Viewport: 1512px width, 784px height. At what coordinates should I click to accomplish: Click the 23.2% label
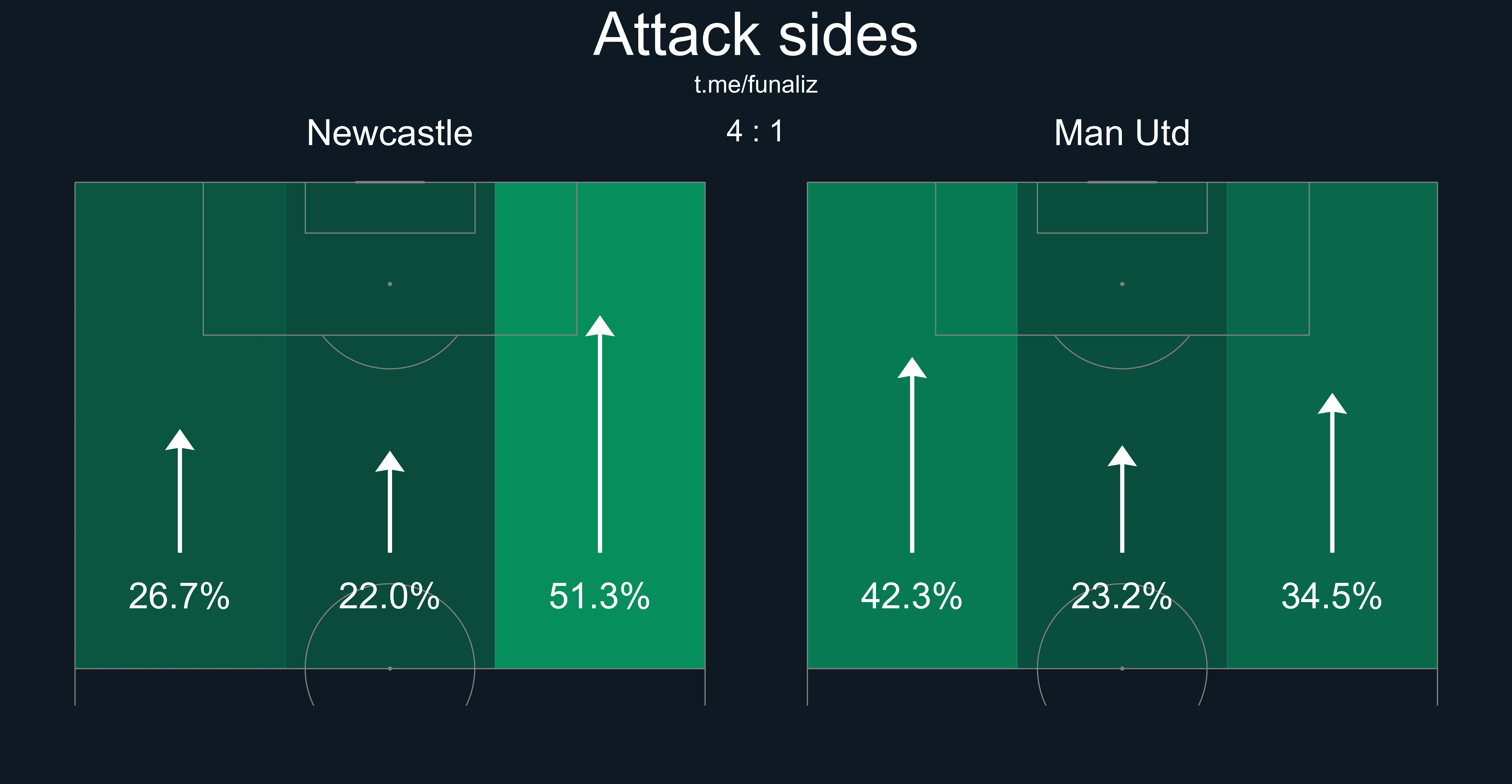point(1122,596)
